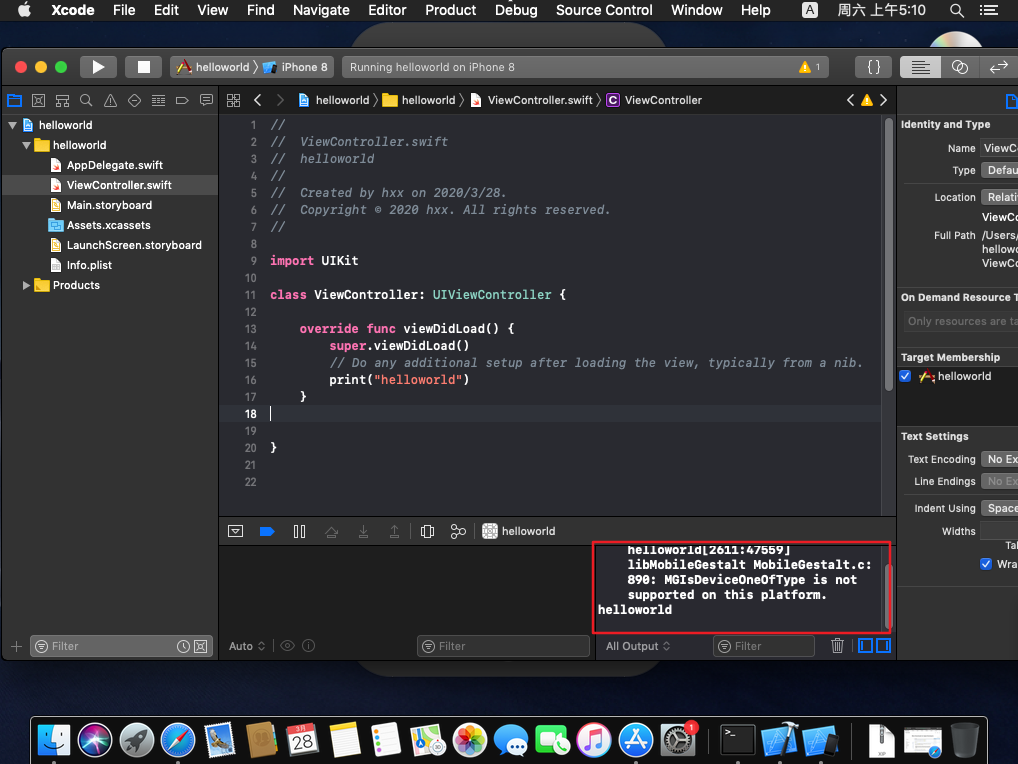Go forward in editor history

click(x=280, y=100)
